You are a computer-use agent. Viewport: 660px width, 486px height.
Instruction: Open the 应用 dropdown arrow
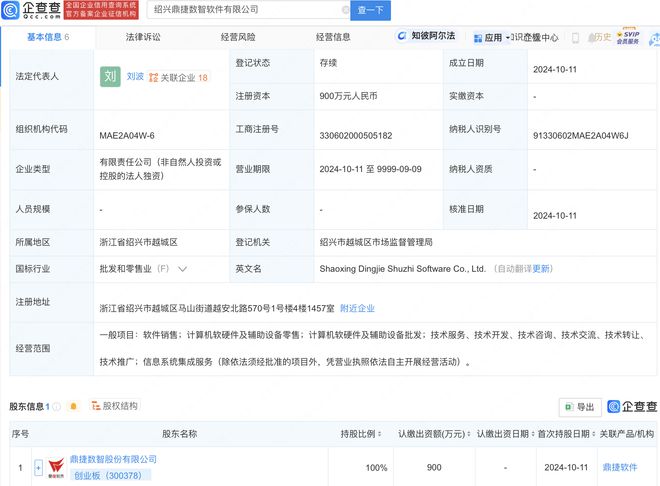(x=508, y=37)
